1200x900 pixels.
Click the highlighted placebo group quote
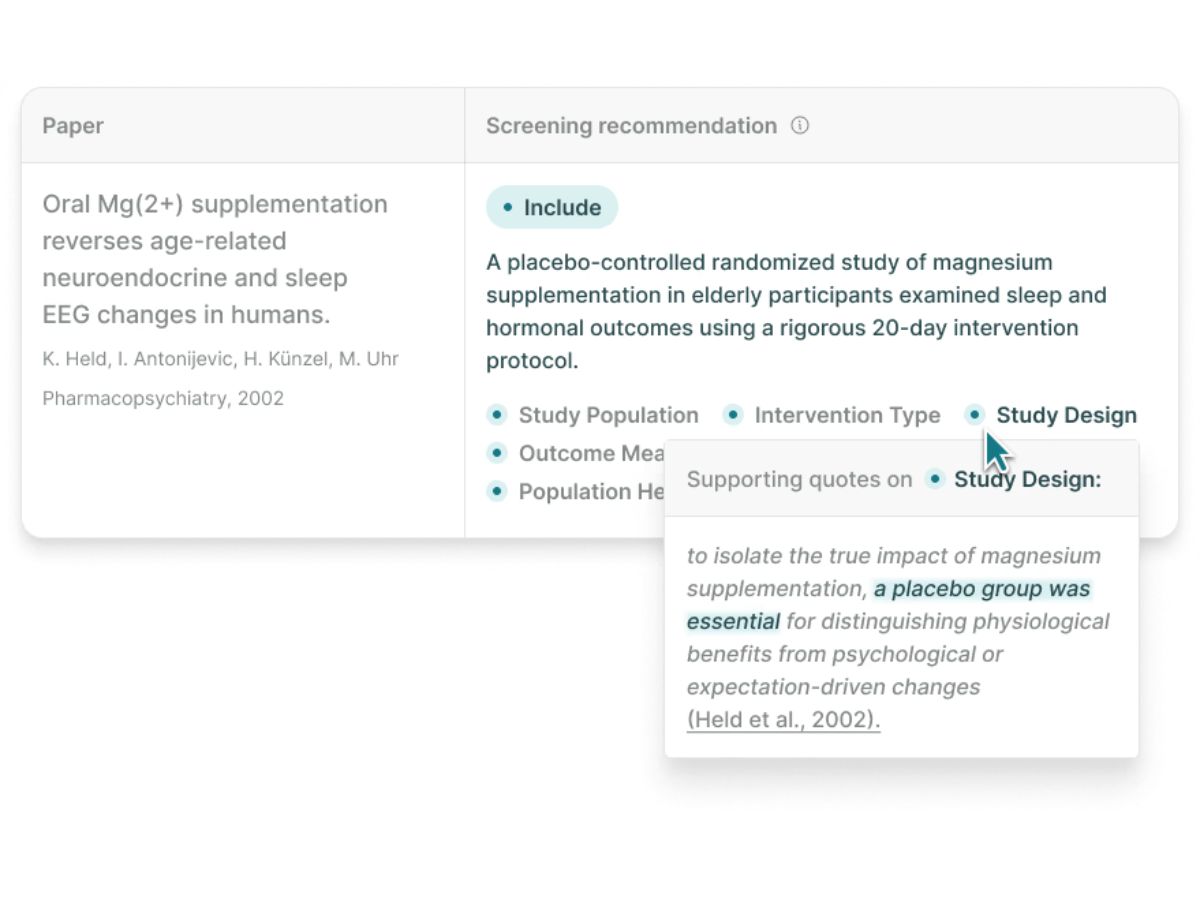tap(888, 605)
